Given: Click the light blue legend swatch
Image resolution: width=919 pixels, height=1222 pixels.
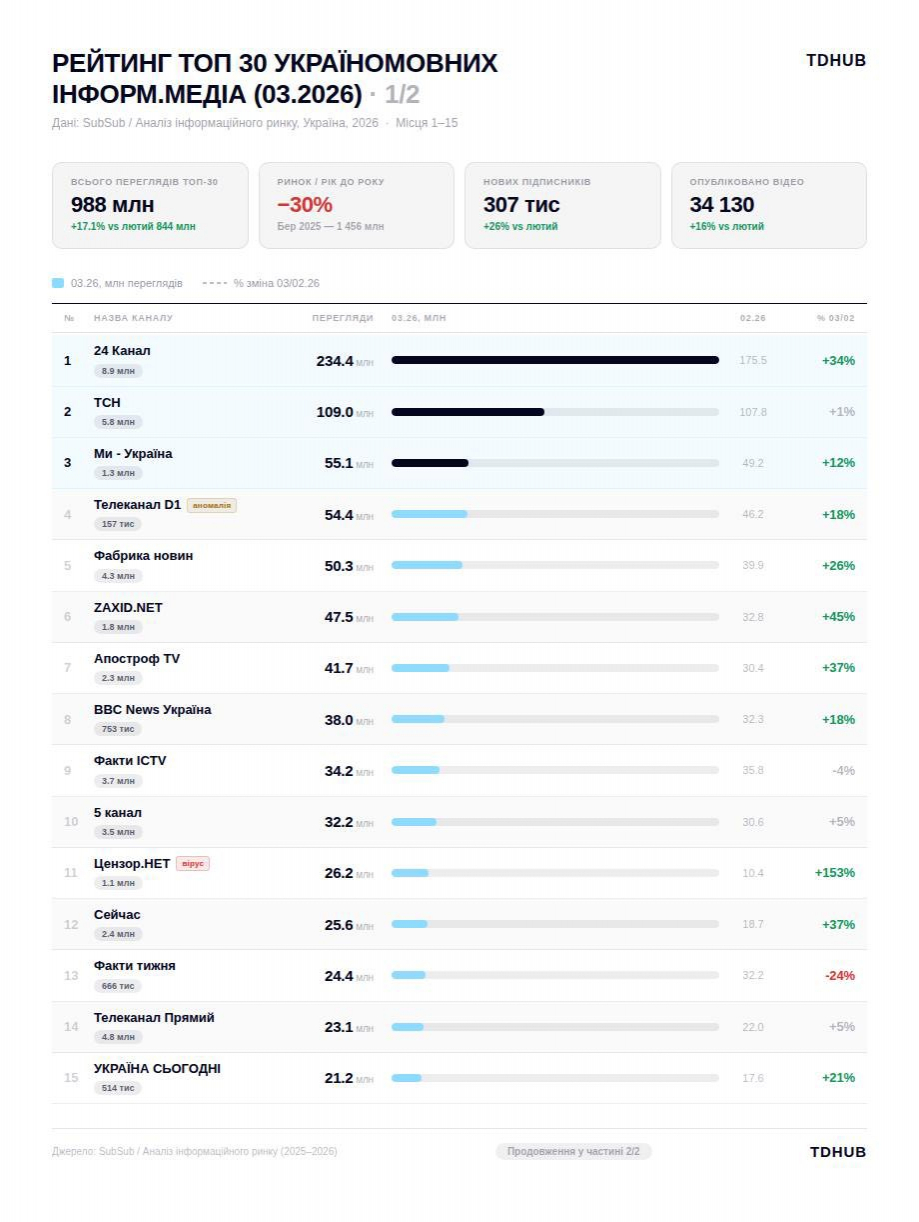Looking at the screenshot, I should click(58, 283).
